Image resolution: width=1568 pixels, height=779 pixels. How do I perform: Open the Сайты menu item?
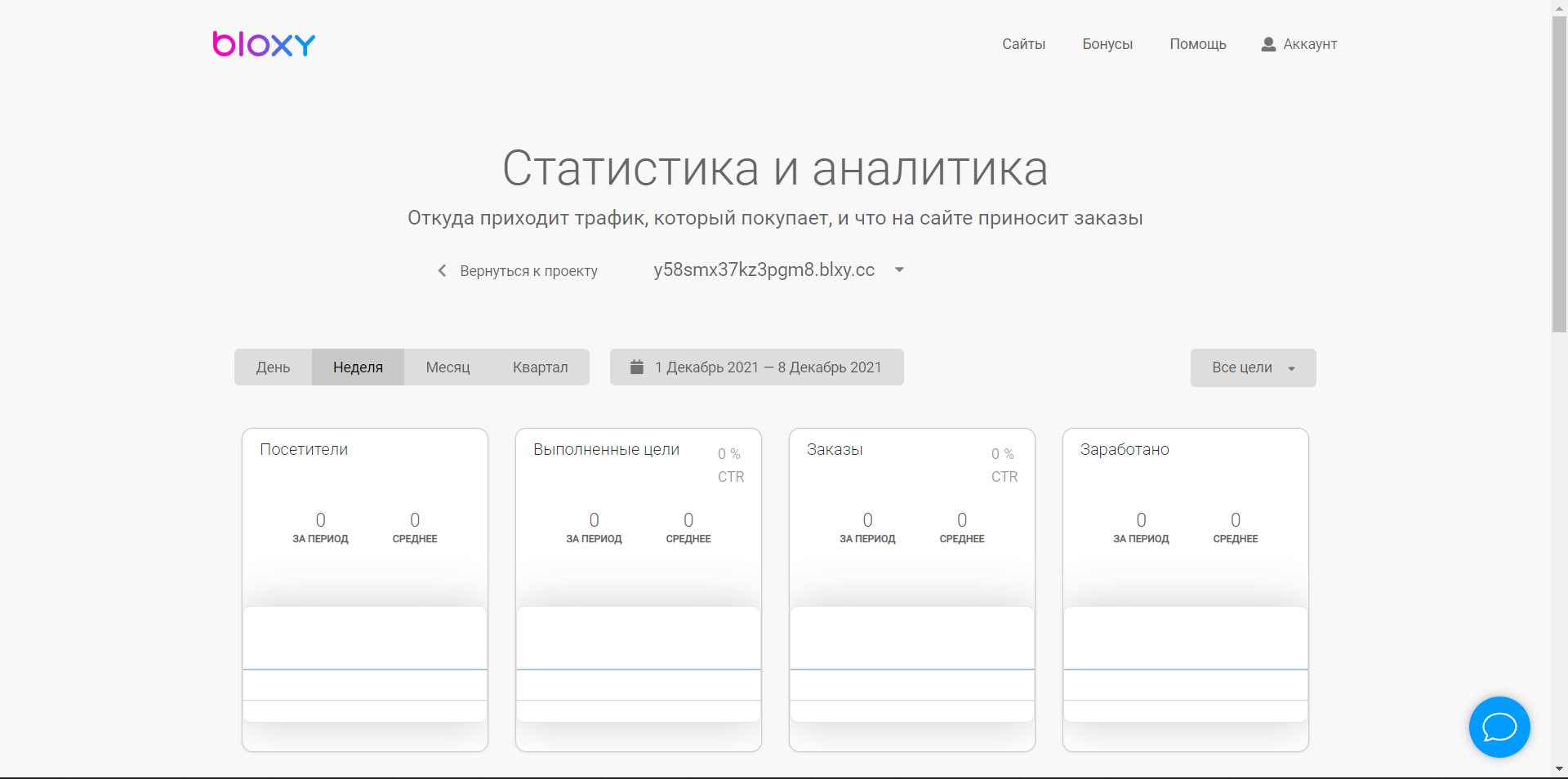click(1023, 44)
